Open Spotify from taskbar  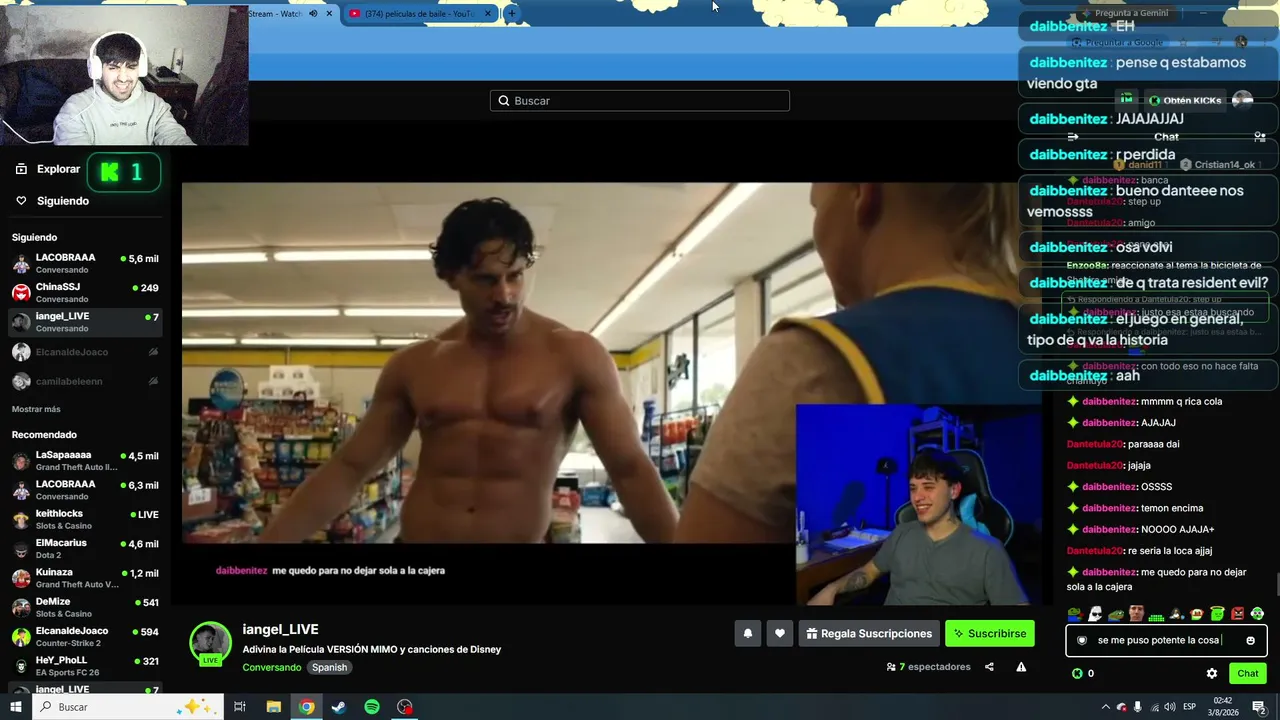372,707
